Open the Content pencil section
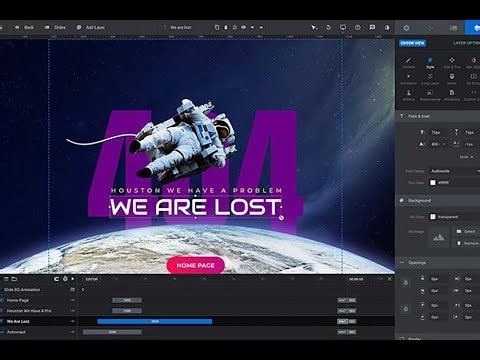 pos(408,62)
